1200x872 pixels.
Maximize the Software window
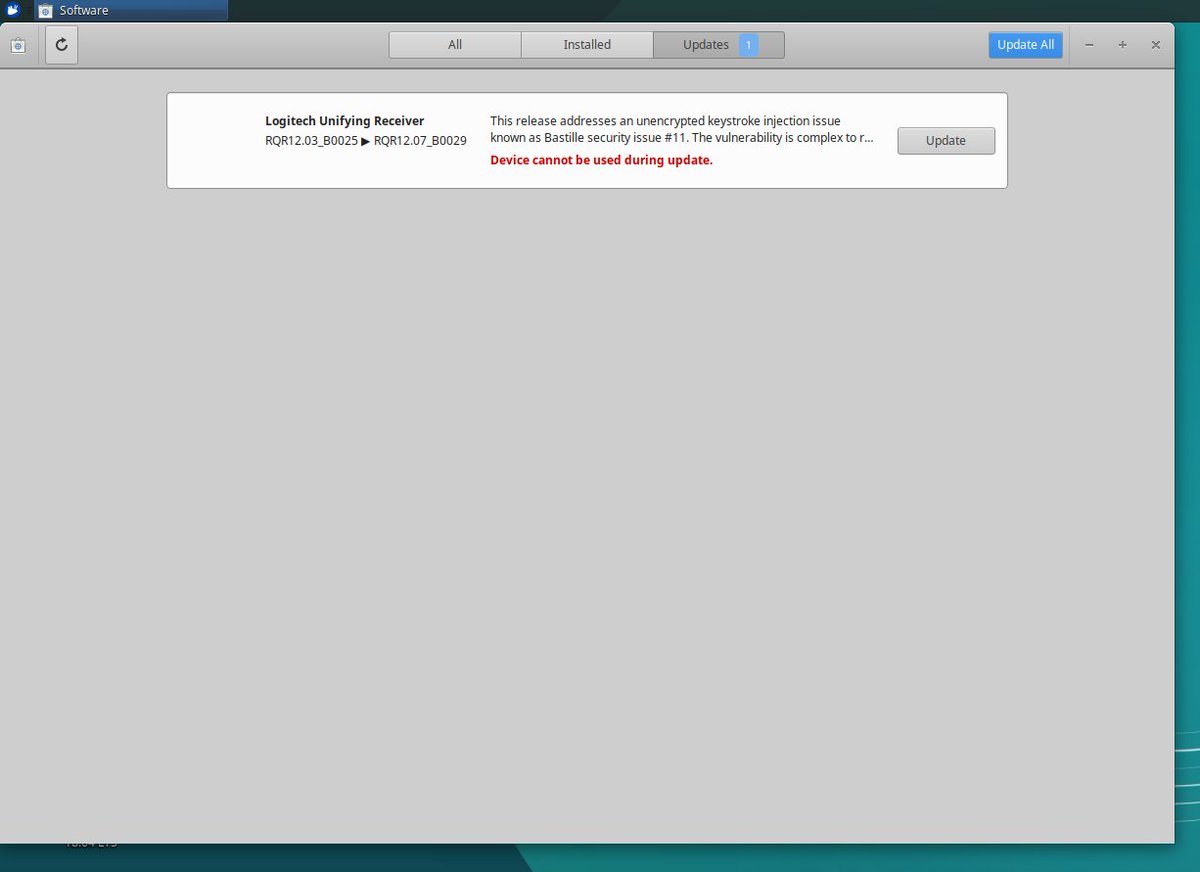(x=1123, y=45)
